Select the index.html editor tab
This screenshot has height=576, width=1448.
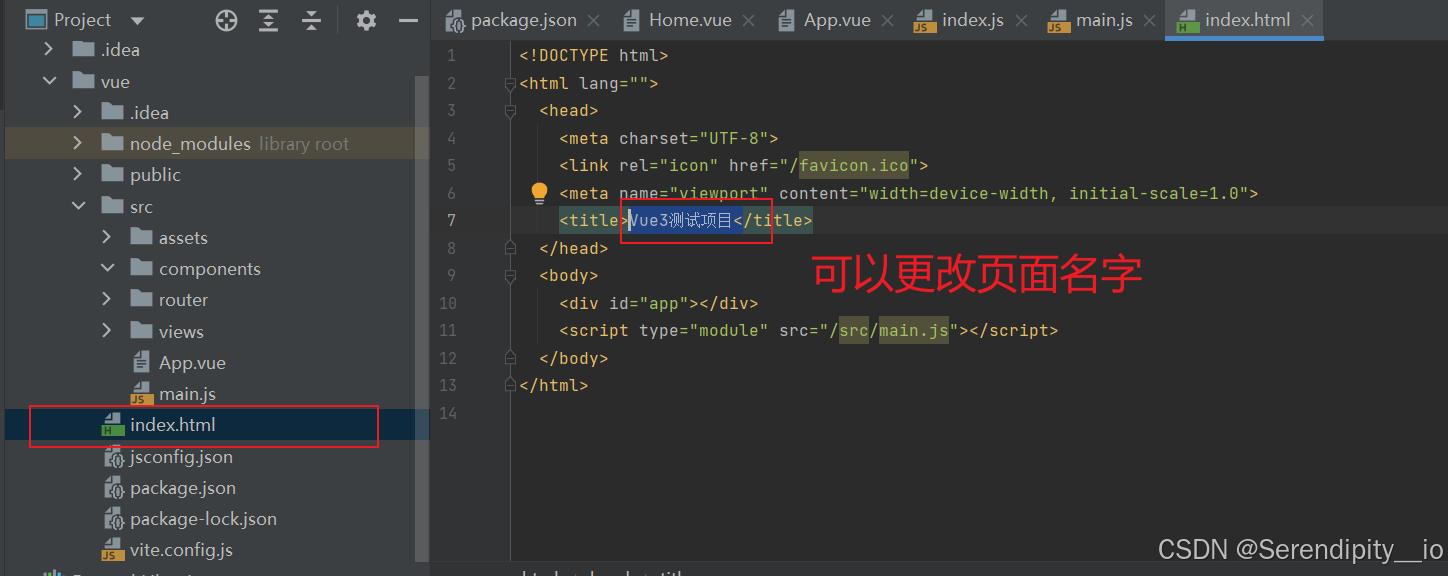point(1246,20)
